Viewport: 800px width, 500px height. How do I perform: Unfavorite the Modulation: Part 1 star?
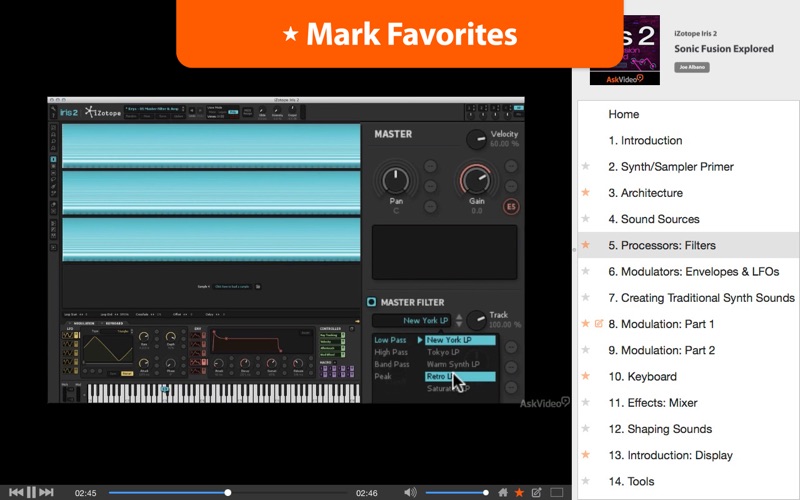point(586,323)
